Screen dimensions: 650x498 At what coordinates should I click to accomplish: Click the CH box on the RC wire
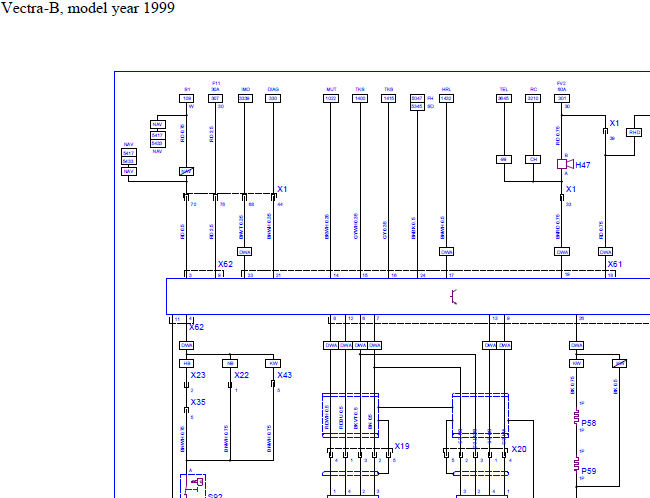point(533,160)
